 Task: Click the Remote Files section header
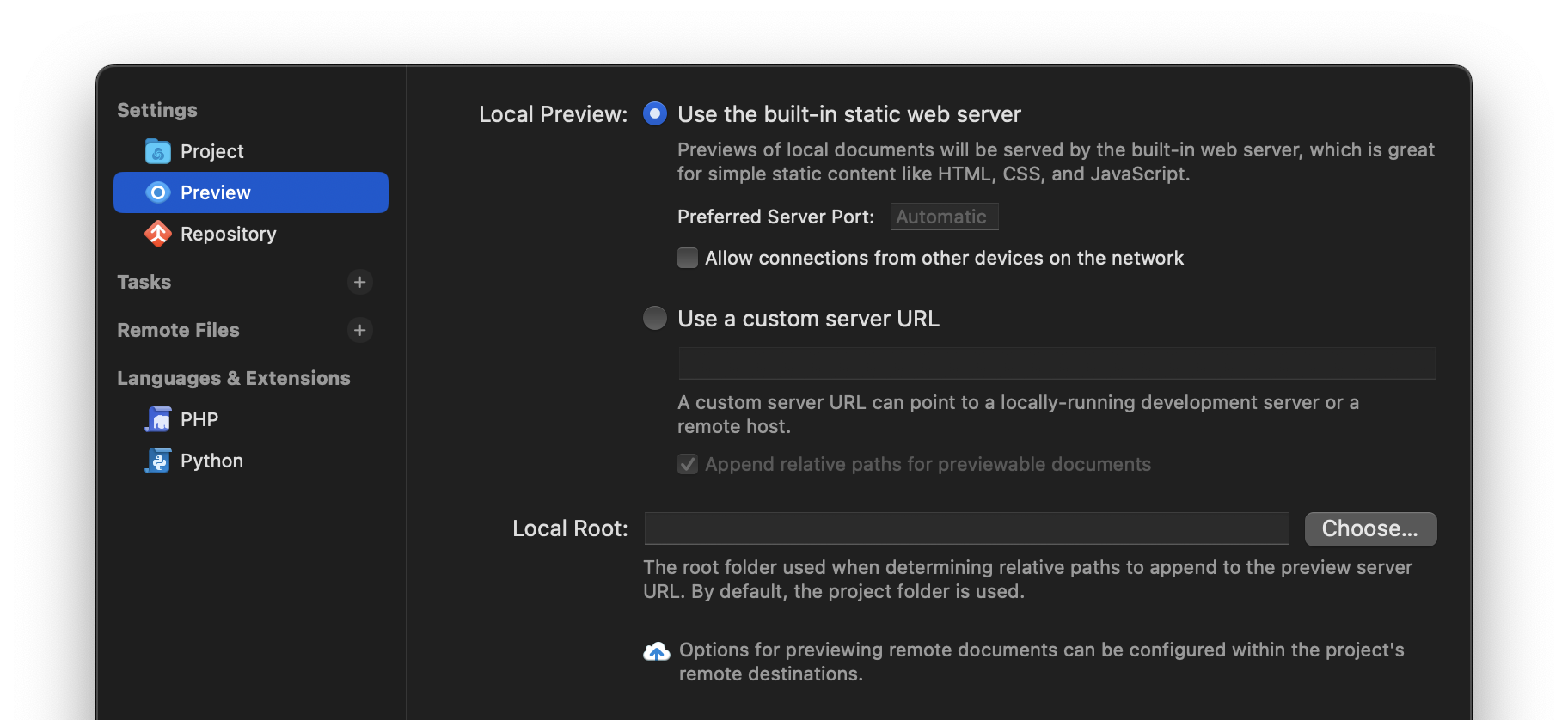pos(178,330)
